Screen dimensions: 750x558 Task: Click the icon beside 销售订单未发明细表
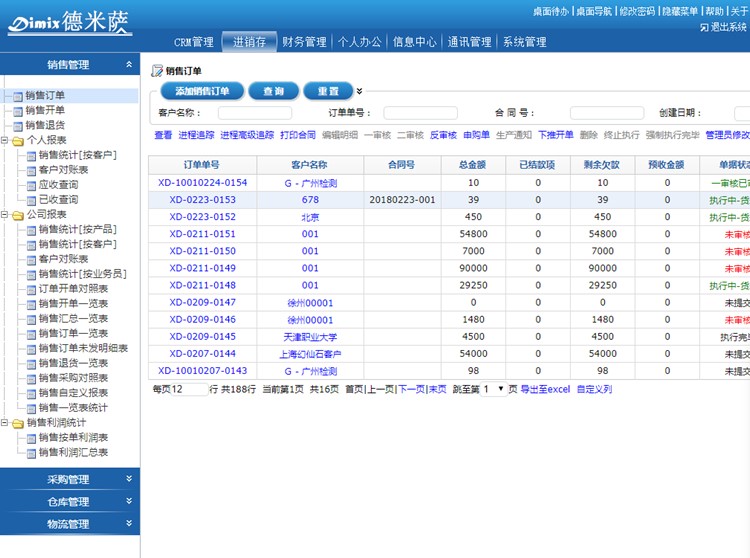pyautogui.click(x=31, y=349)
